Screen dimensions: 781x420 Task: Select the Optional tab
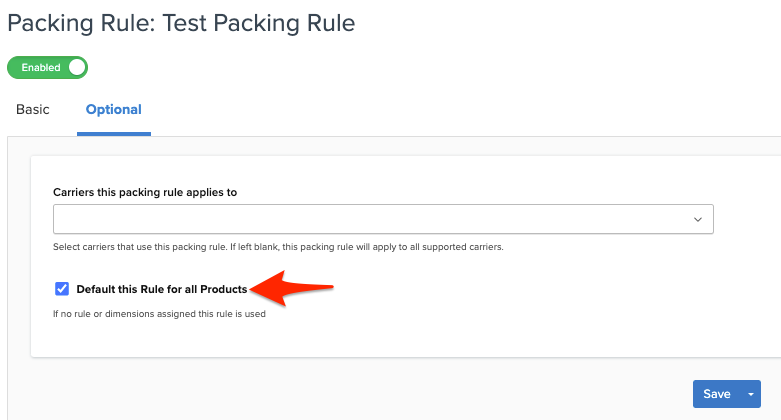click(114, 110)
